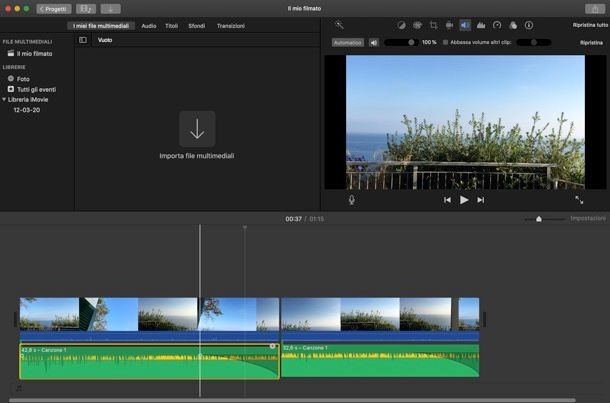
Task: Open the stabilization camera tool
Action: pos(449,25)
